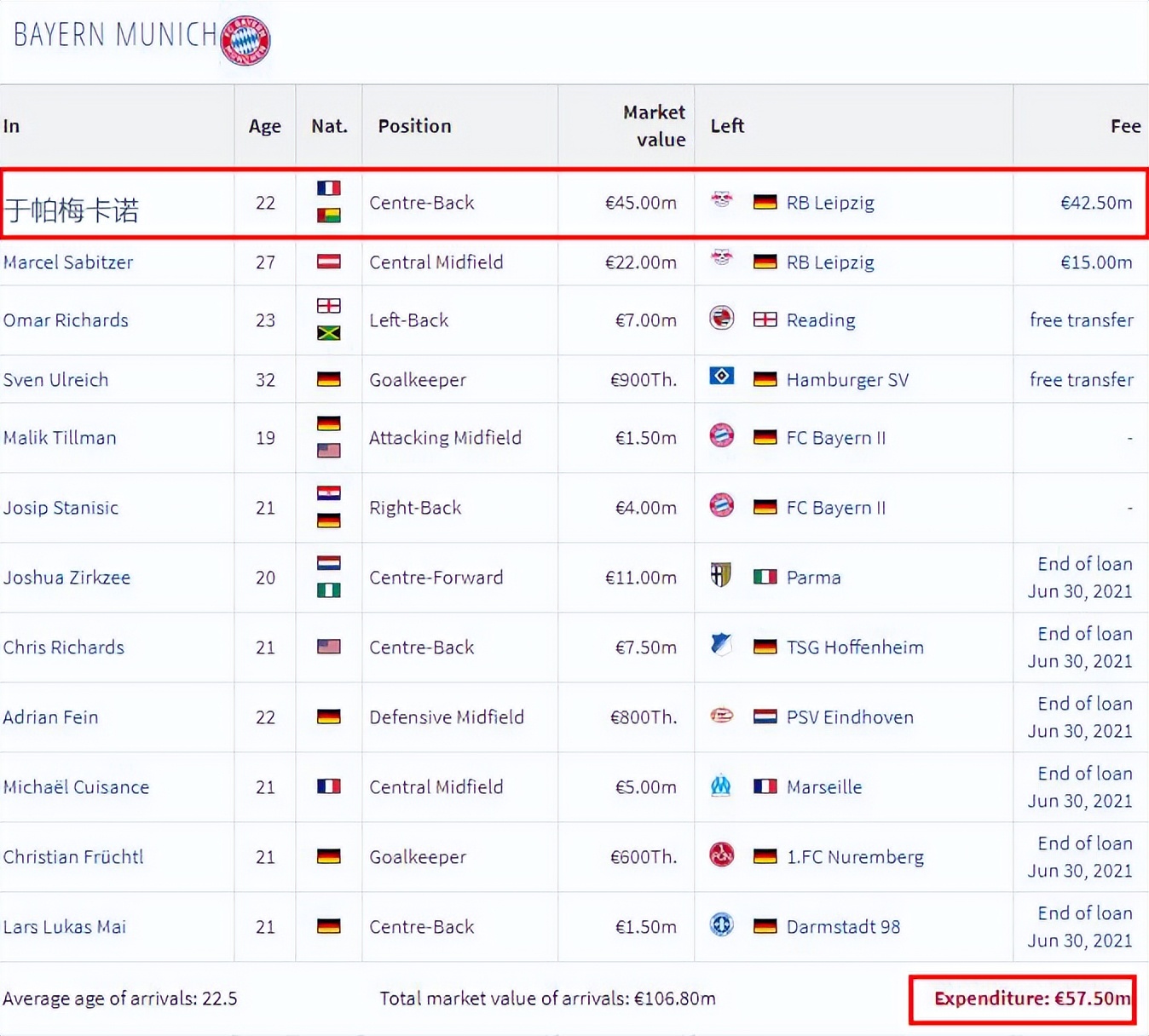Open Michaël Cuisance's player profile
Image resolution: width=1149 pixels, height=1036 pixels.
[76, 787]
